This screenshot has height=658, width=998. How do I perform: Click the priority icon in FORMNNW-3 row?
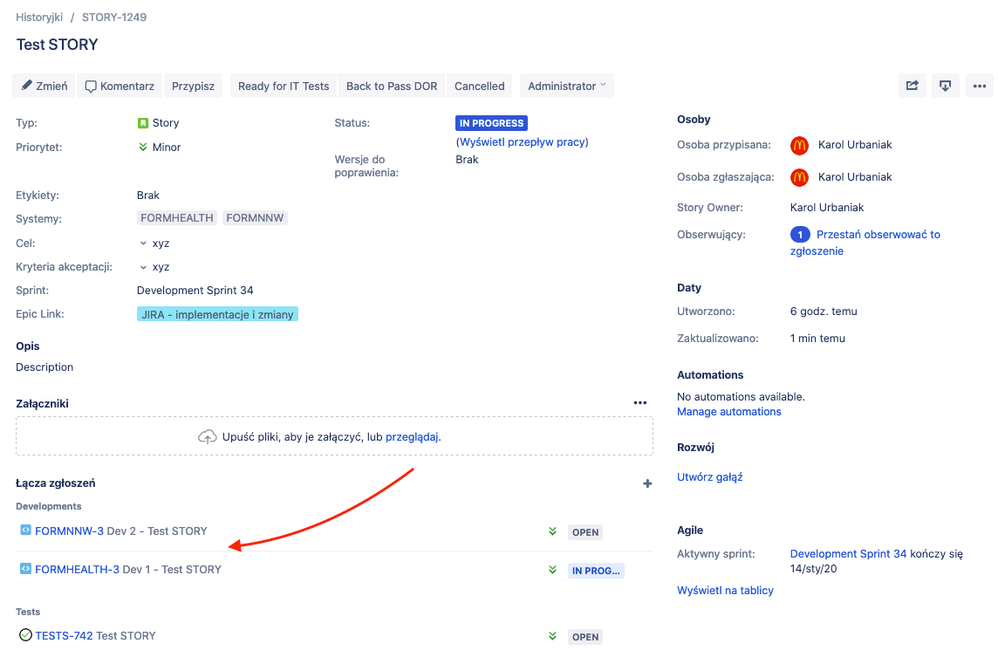coord(552,531)
